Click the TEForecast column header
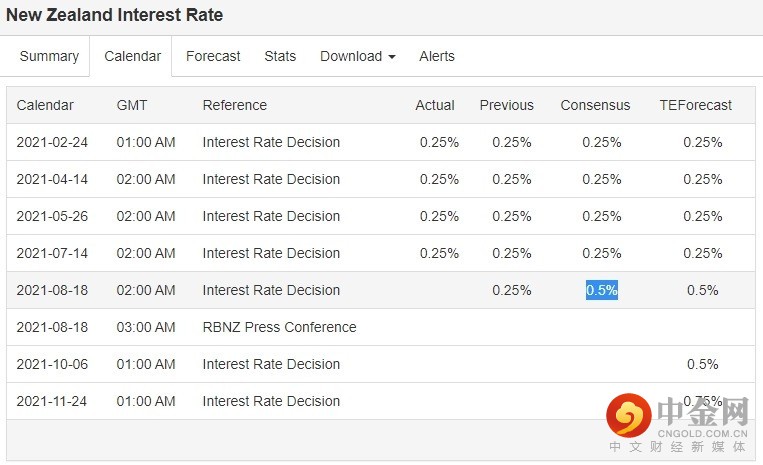763x465 pixels. click(695, 105)
